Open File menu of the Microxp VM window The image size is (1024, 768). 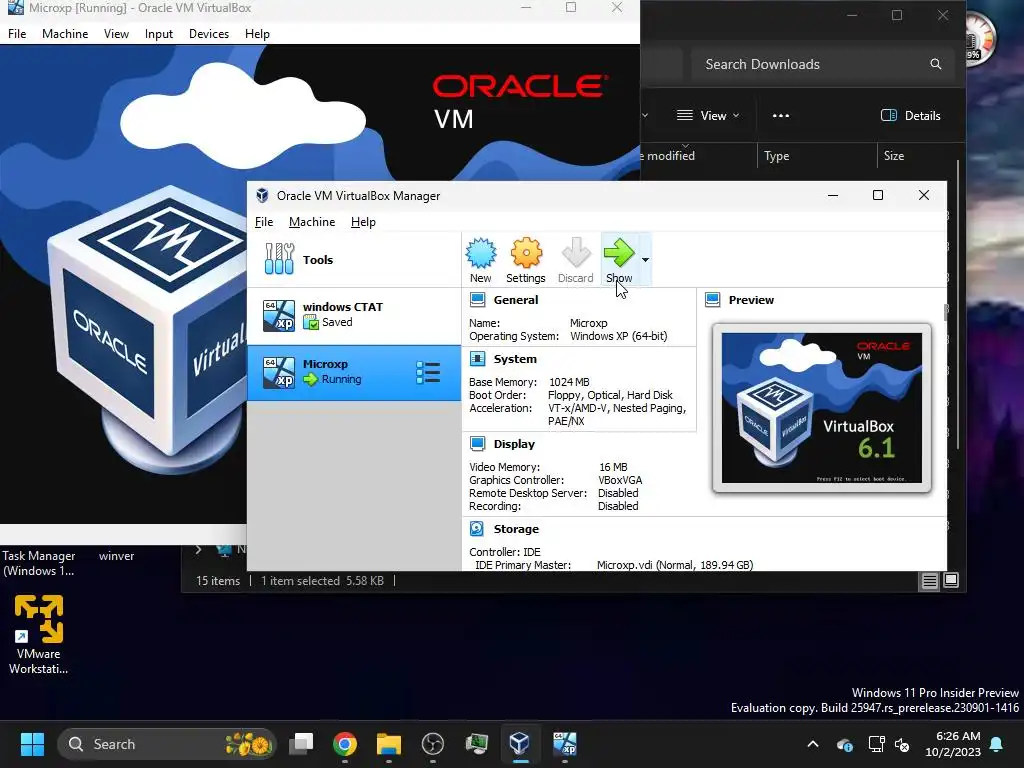tap(17, 34)
